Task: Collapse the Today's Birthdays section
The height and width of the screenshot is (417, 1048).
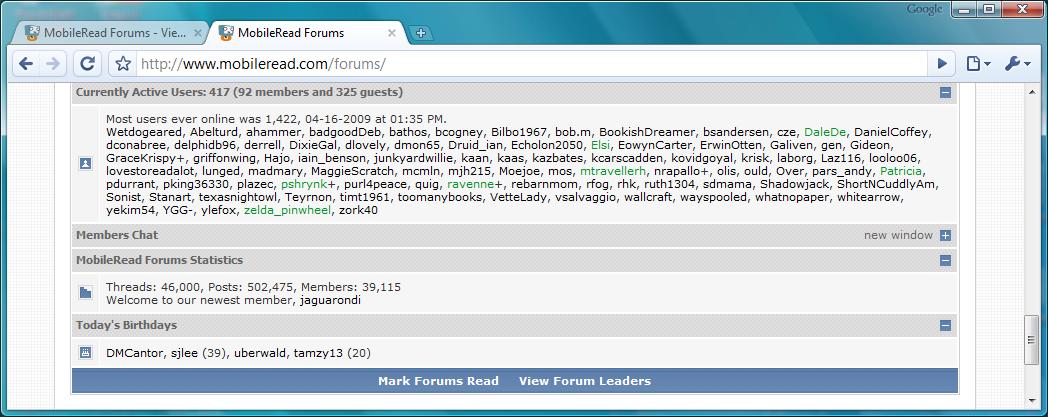Action: click(x=945, y=325)
